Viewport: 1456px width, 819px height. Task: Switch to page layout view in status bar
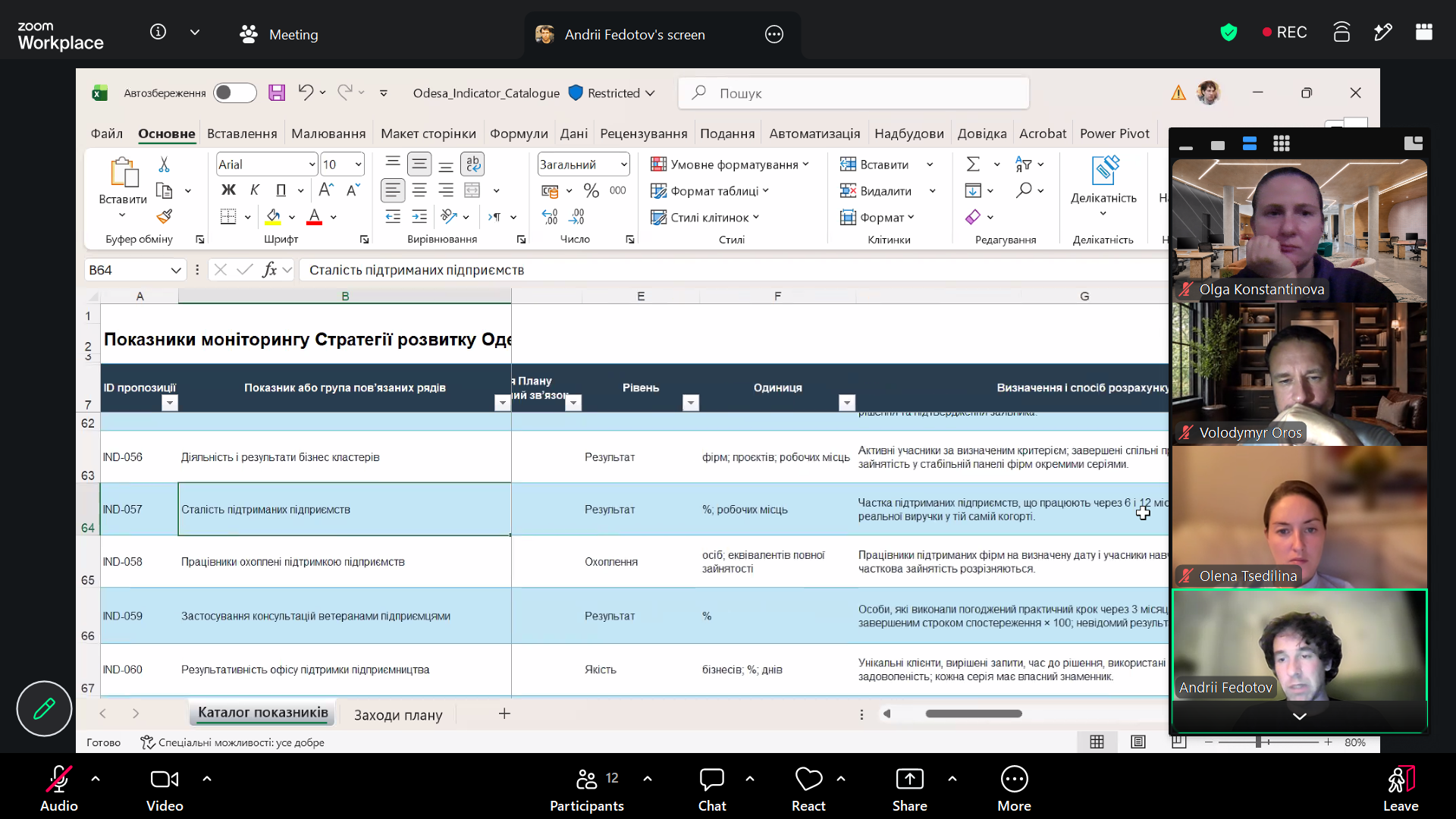click(1138, 742)
